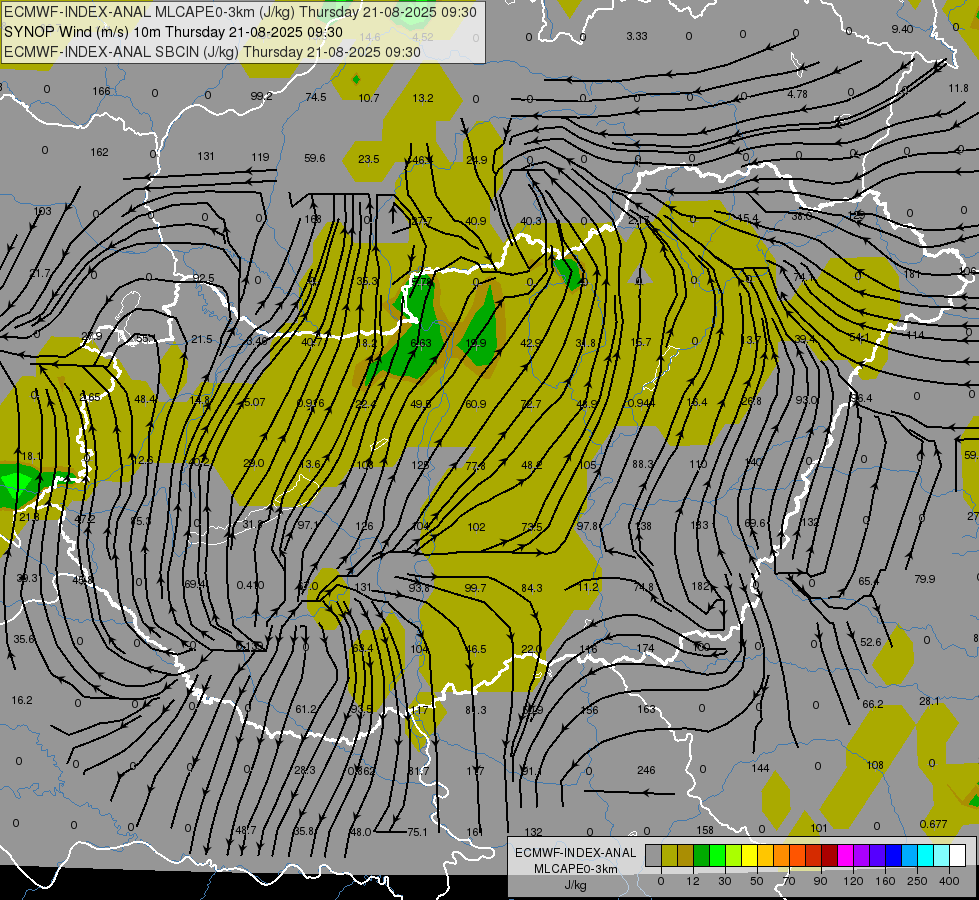
Task: Click the map value 59.6
Action: pos(315,158)
